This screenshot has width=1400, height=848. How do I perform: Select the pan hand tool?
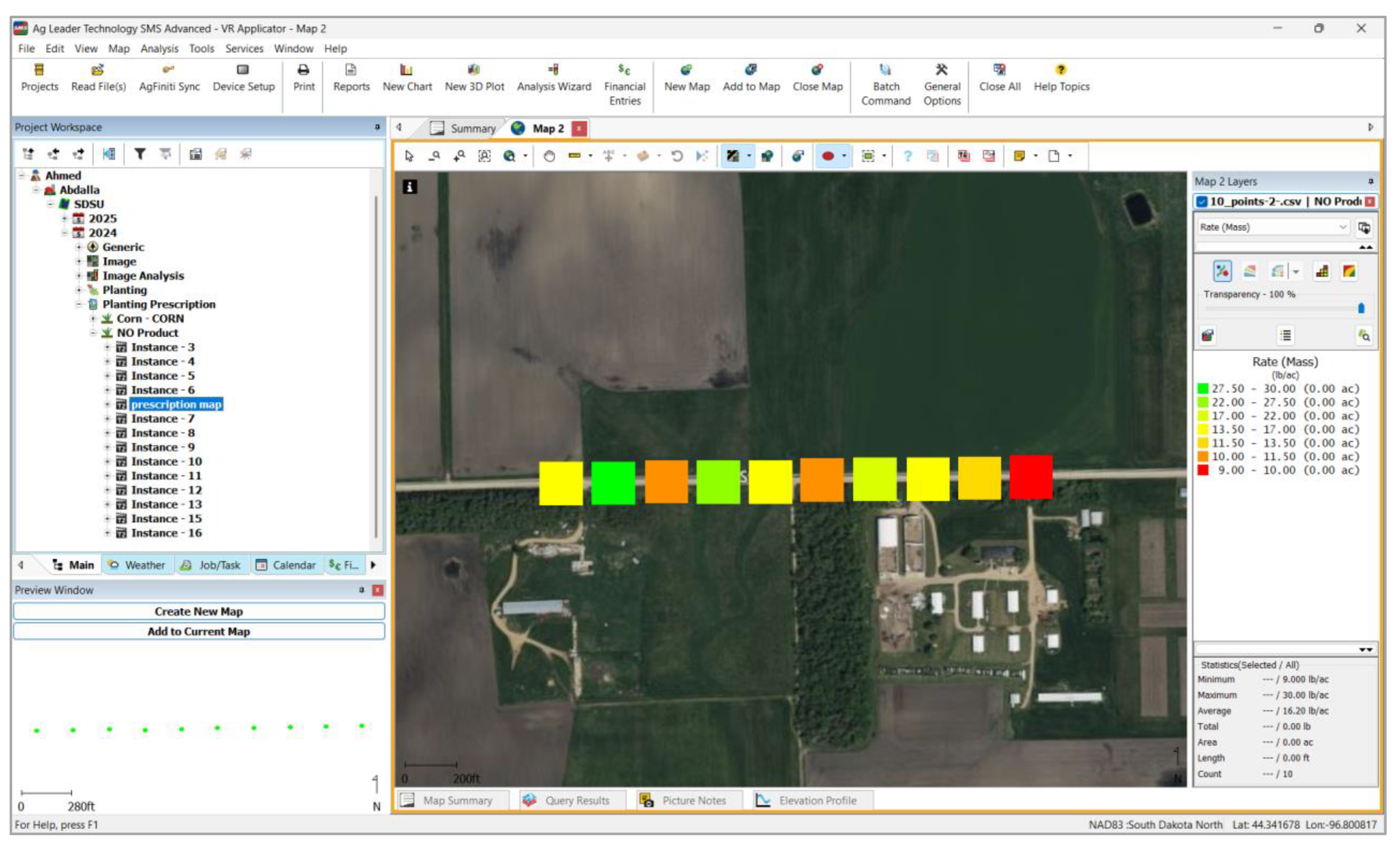click(549, 156)
